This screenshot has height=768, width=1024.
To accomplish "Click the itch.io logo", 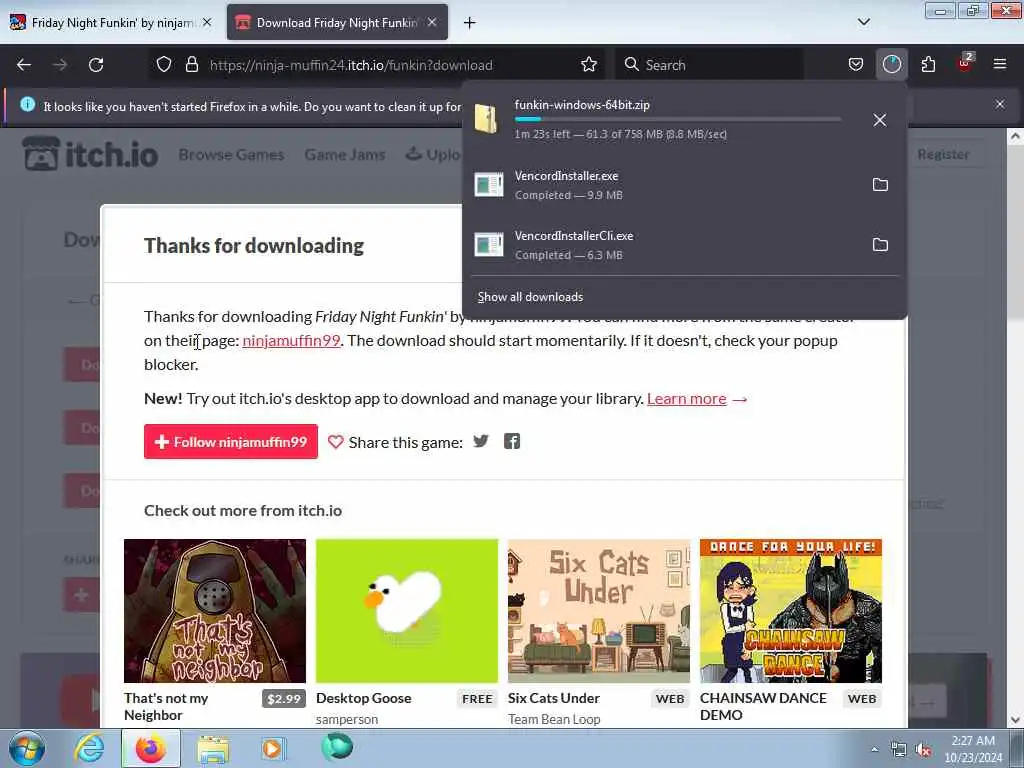I will pos(90,154).
